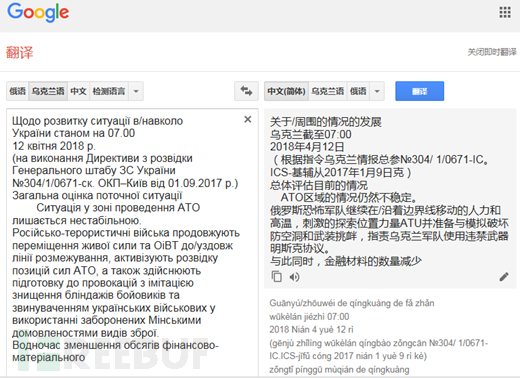Viewport: 520px width, 378px height.
Task: Click the red 翻译 page title
Action: 20,53
